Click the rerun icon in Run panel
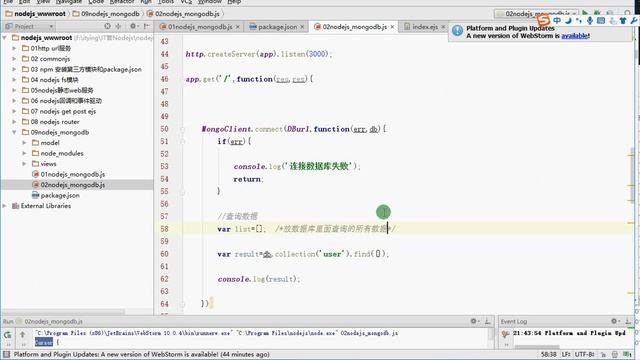The height and width of the screenshot is (360, 640). [8, 335]
